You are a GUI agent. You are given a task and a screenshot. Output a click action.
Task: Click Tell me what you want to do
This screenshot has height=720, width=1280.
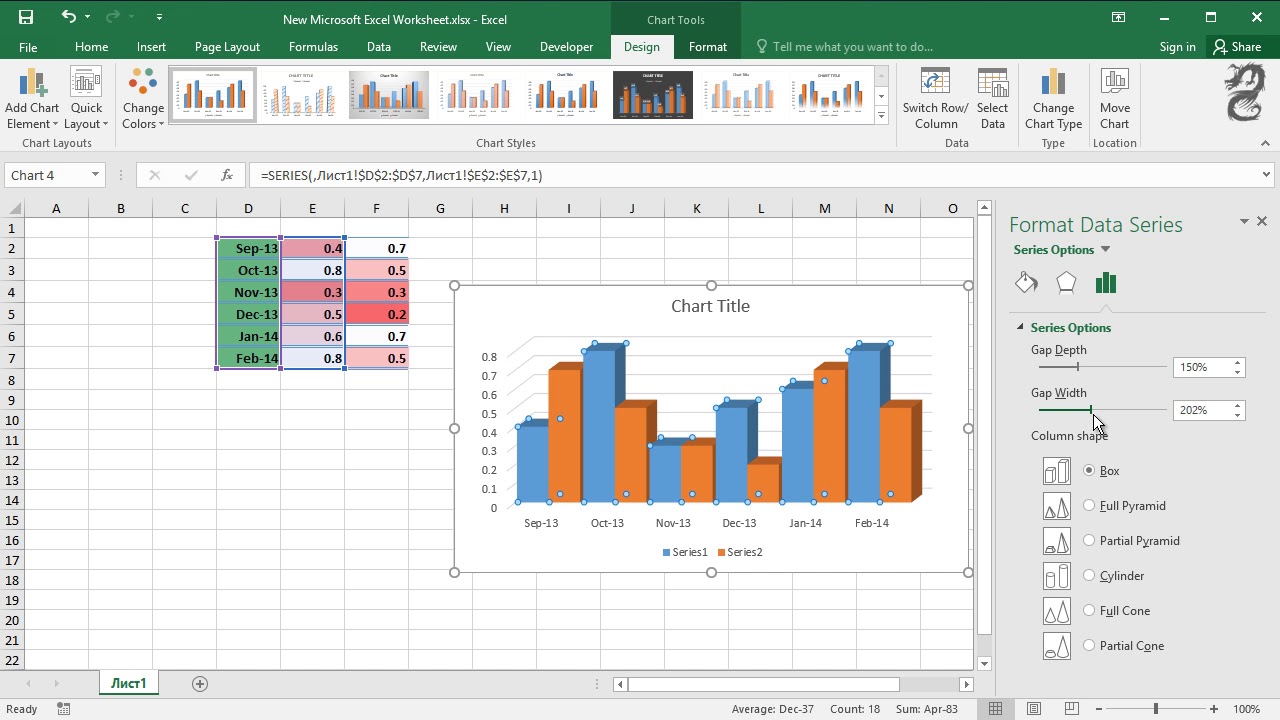[x=852, y=47]
